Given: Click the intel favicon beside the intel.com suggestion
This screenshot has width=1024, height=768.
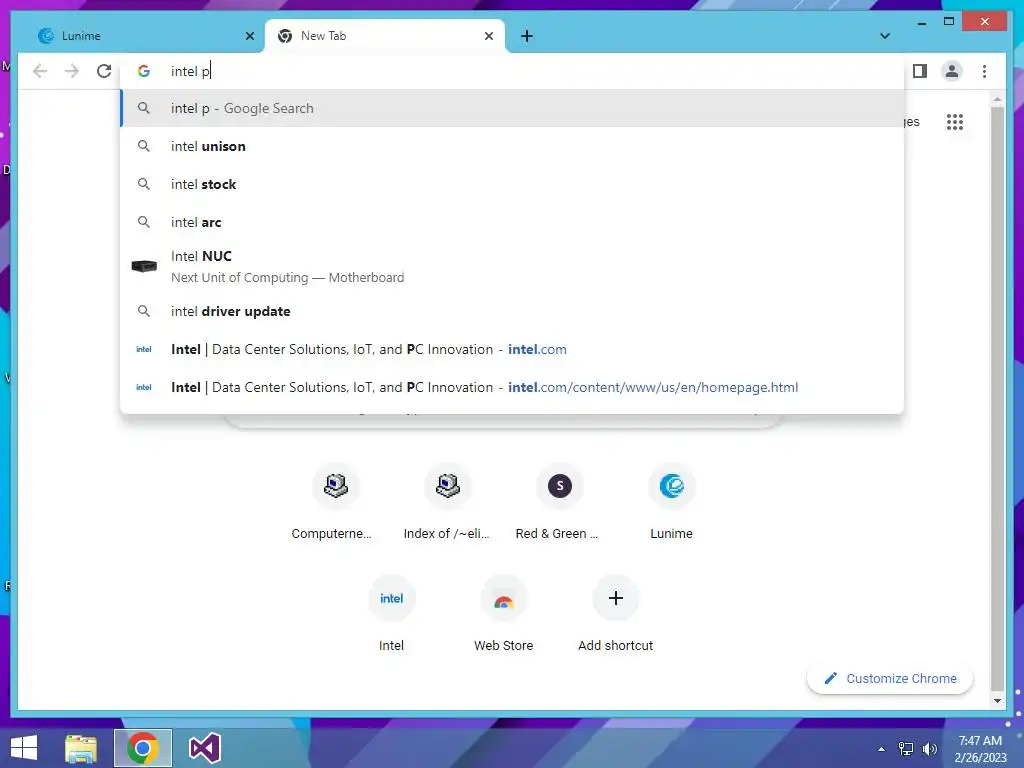Looking at the screenshot, I should coord(144,349).
